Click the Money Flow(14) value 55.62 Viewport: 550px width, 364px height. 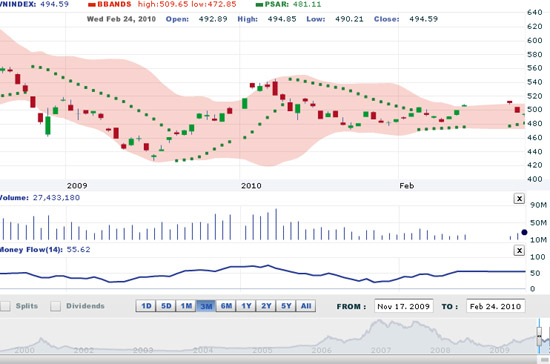tap(79, 249)
